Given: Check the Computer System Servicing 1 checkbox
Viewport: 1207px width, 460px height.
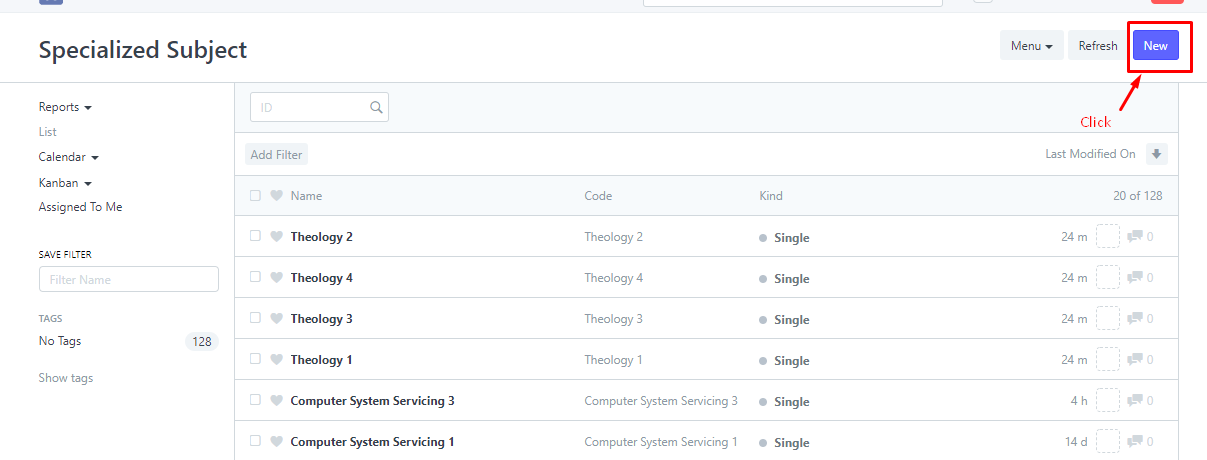Looking at the screenshot, I should (255, 441).
